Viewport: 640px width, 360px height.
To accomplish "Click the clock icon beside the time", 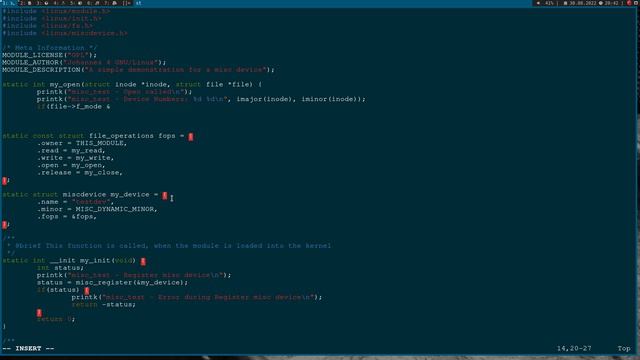I will coord(601,3).
